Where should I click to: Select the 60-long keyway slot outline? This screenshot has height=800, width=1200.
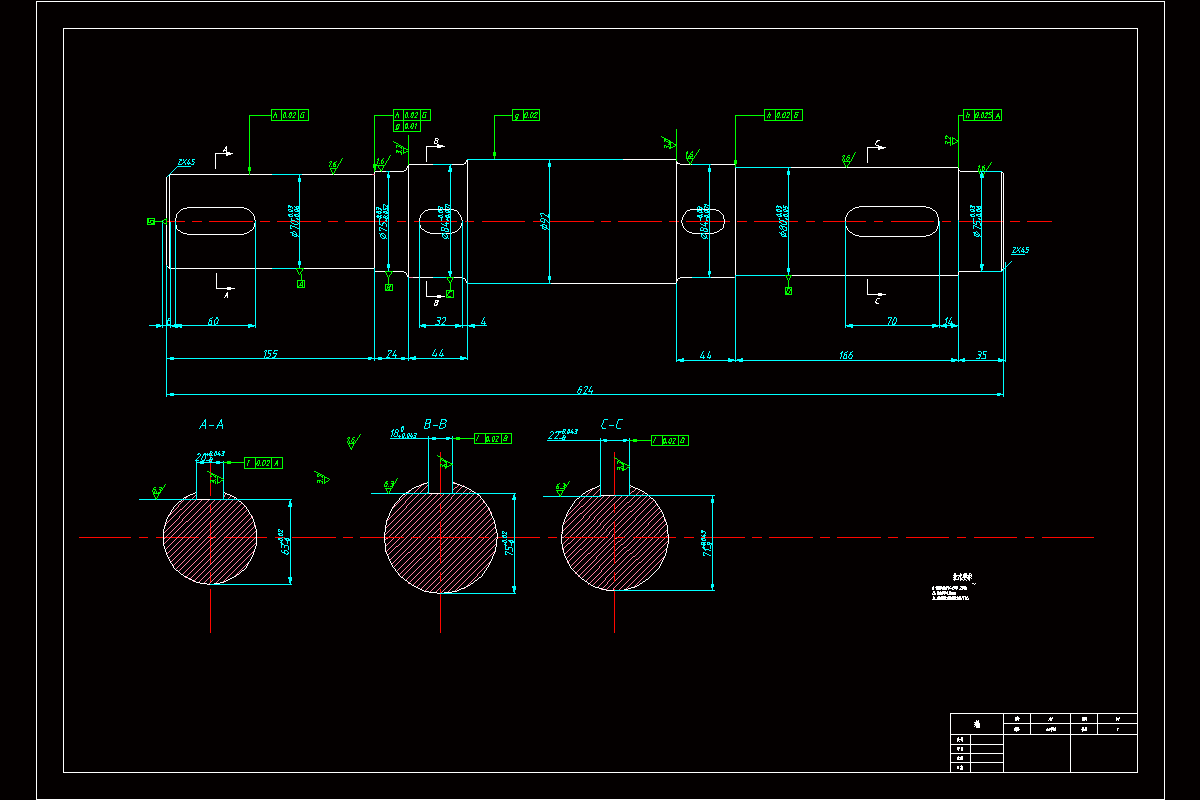214,221
